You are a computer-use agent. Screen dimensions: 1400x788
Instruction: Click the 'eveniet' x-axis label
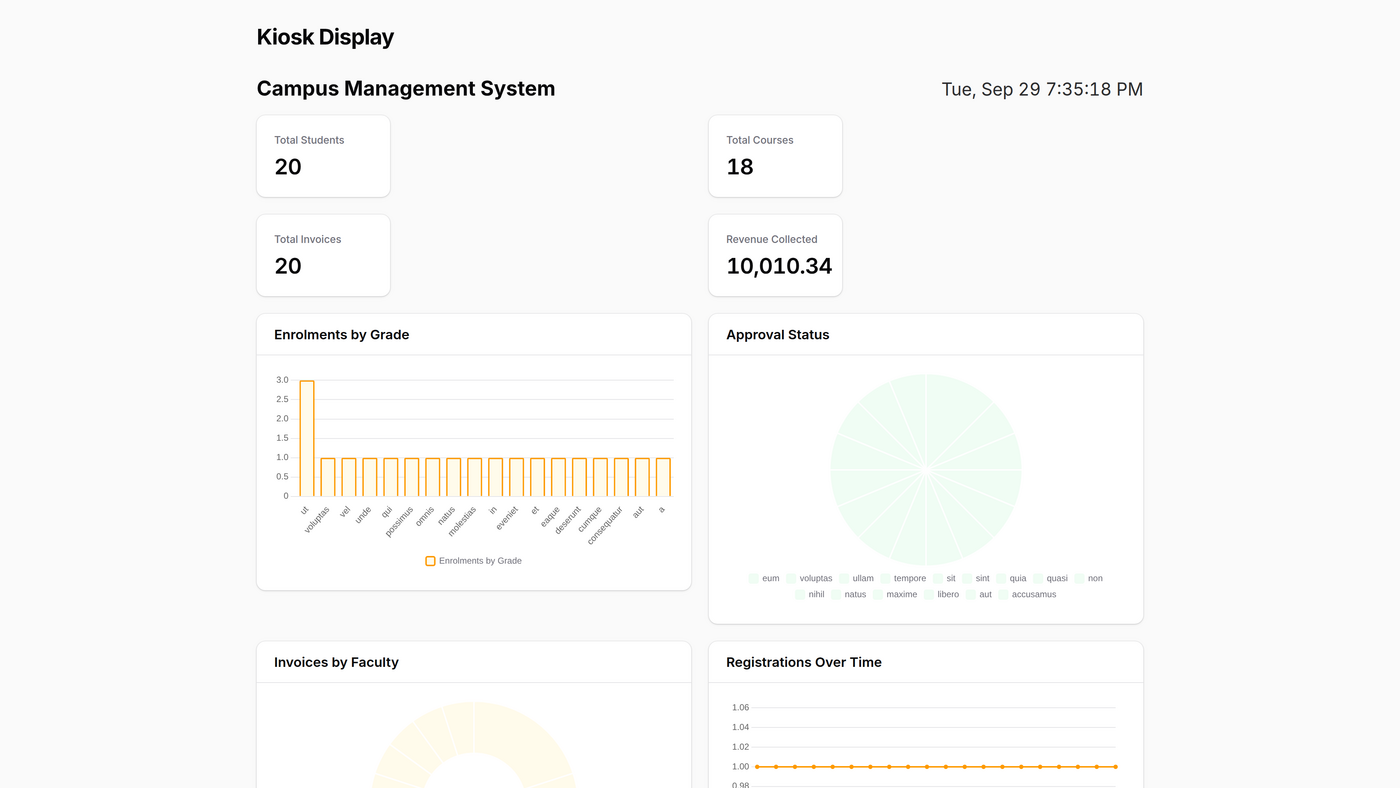pyautogui.click(x=507, y=518)
